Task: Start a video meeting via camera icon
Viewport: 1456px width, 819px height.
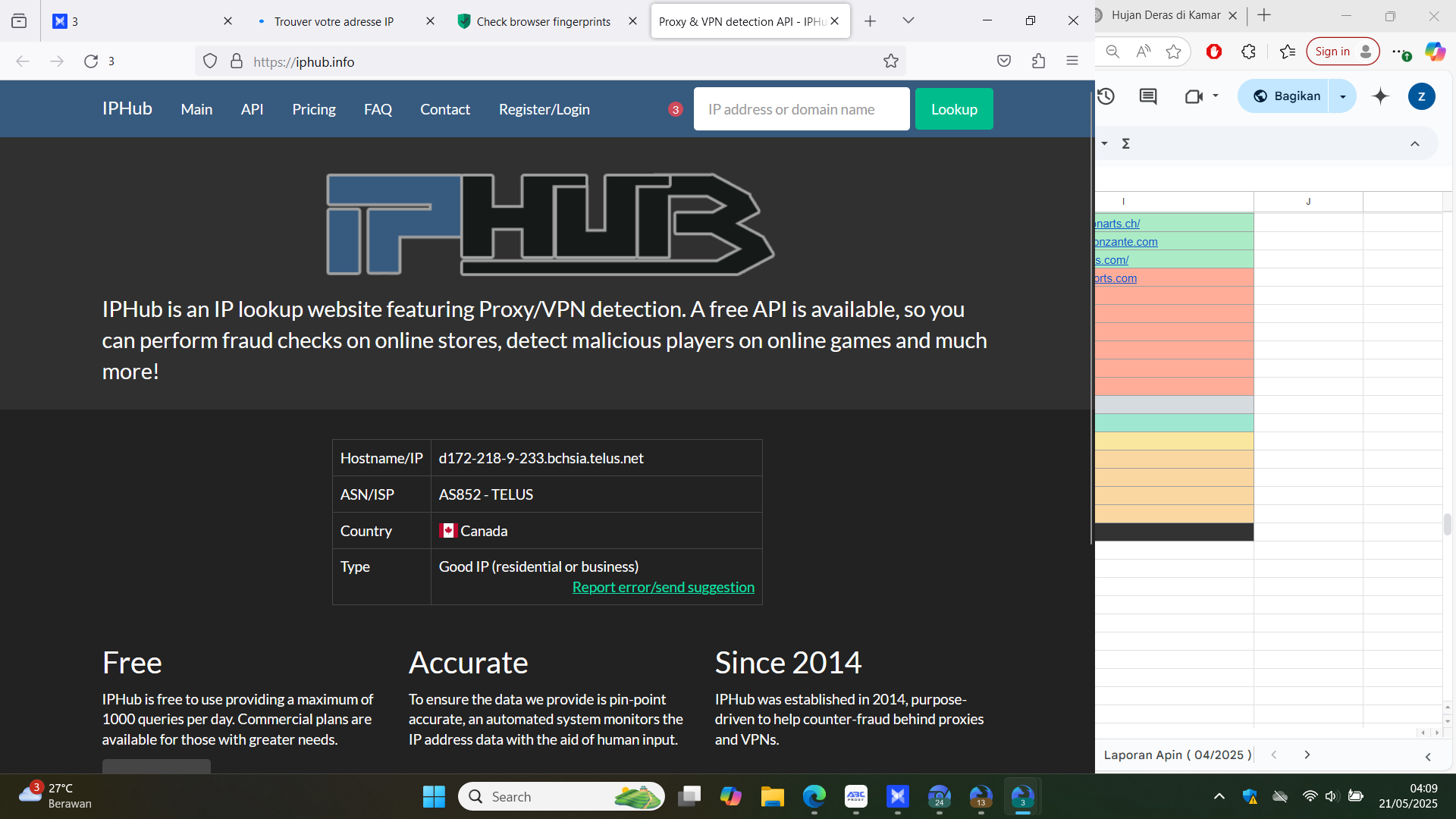Action: click(x=1194, y=96)
